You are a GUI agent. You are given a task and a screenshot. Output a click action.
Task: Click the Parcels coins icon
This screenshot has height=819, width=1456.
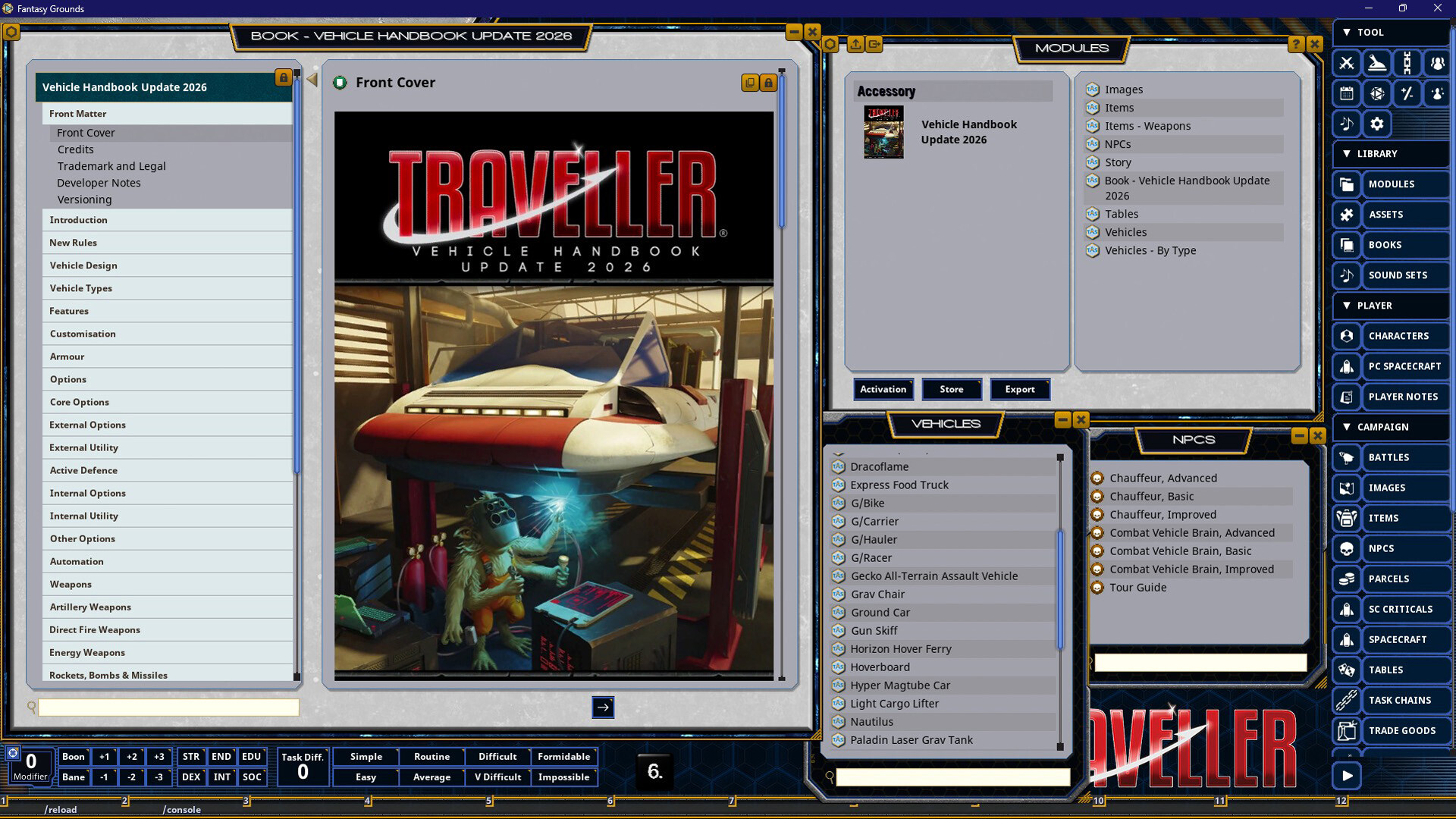coord(1347,579)
